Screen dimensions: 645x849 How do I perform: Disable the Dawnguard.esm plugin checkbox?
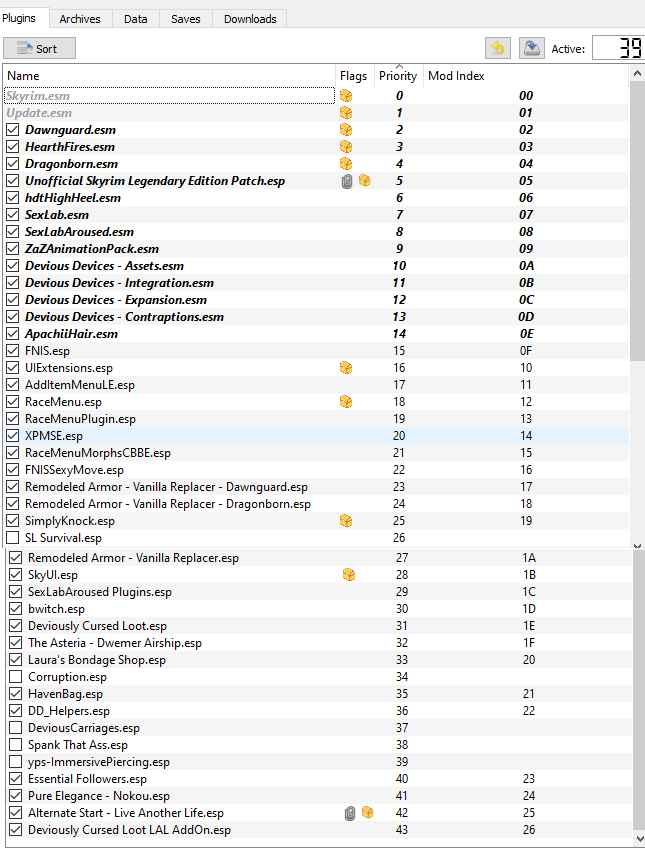(12, 130)
